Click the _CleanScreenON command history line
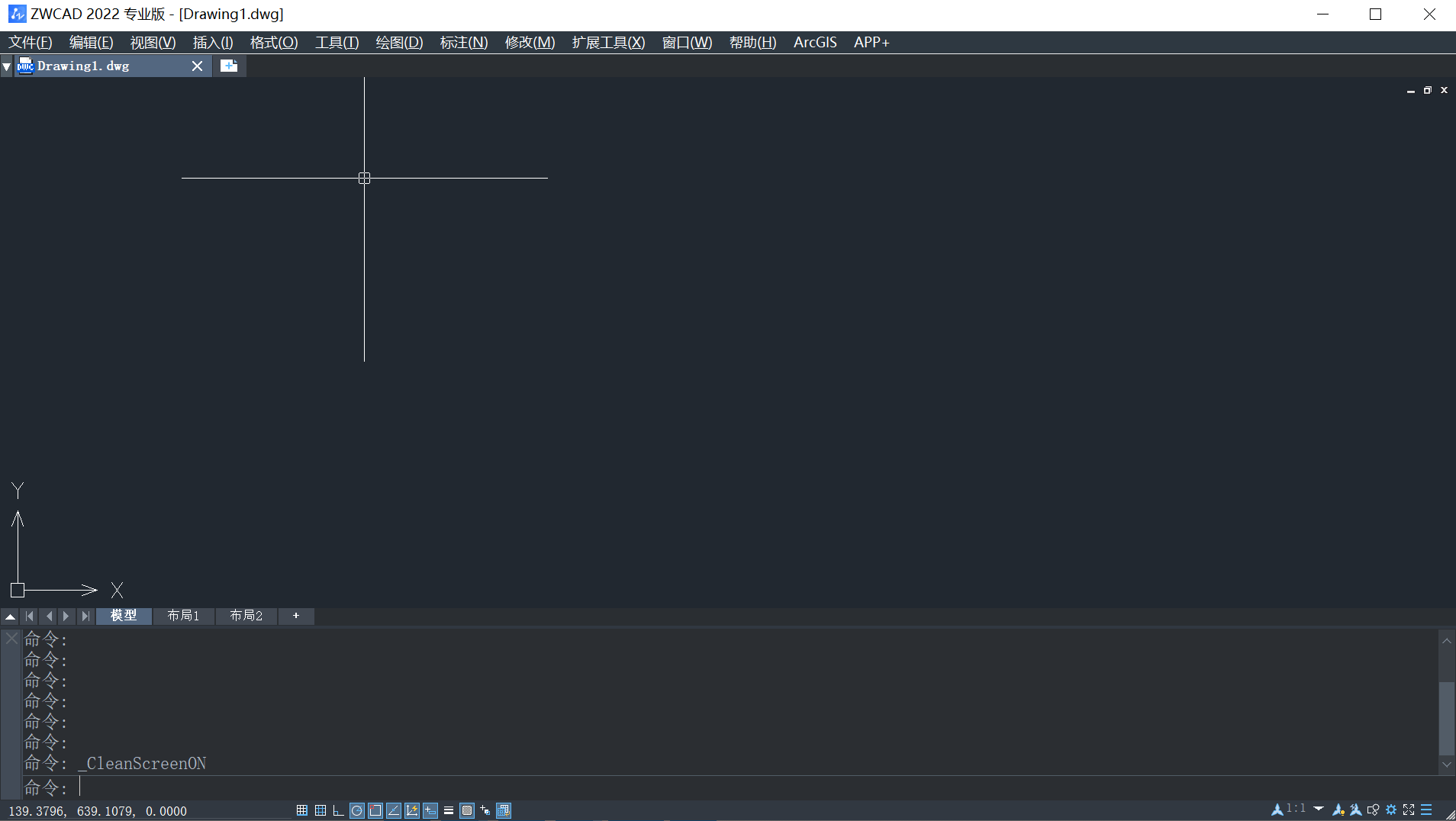The image size is (1456, 821). (x=115, y=764)
